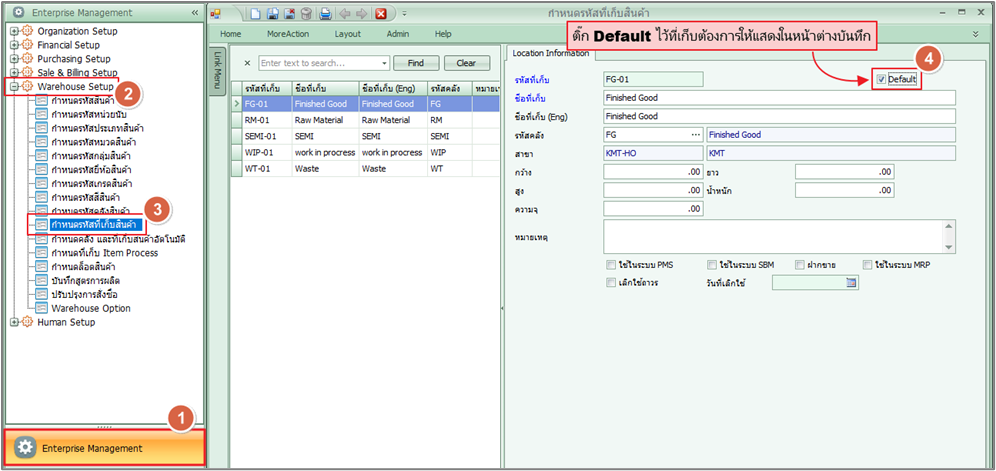Screen dimensions: 996x471
Task: Click the back arrow toolbar icon
Action: click(x=343, y=13)
